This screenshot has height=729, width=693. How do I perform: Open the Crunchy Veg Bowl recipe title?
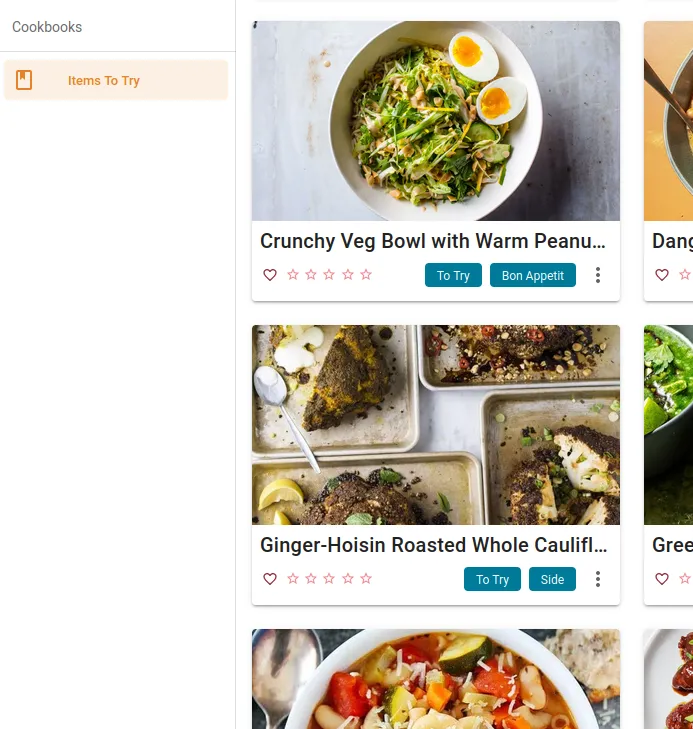point(433,241)
